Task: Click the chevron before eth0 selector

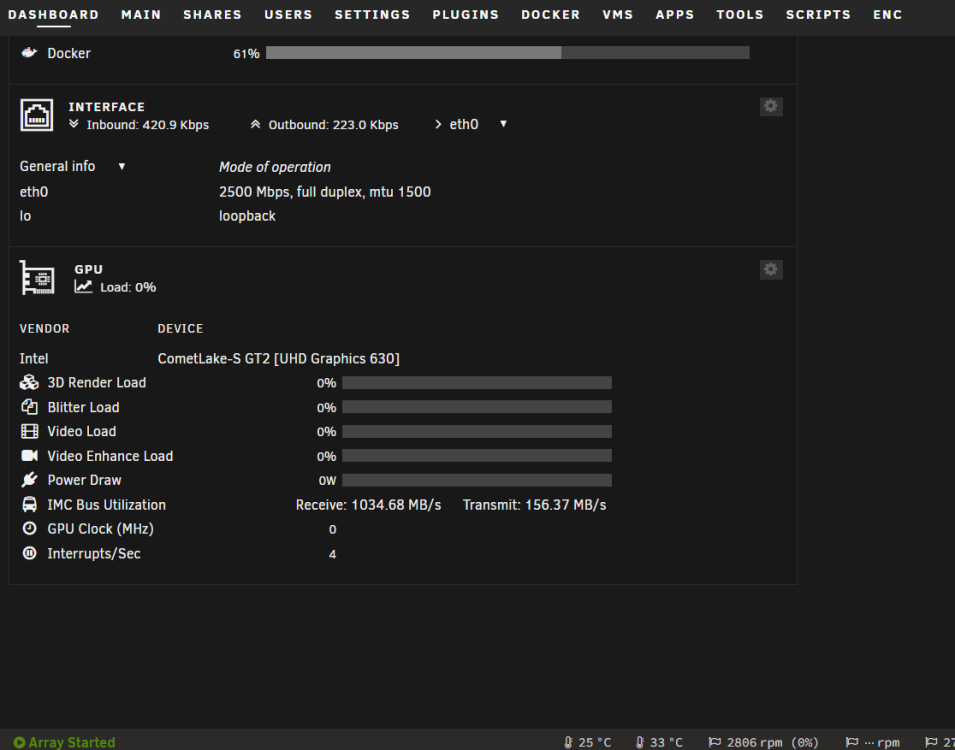Action: pos(438,124)
